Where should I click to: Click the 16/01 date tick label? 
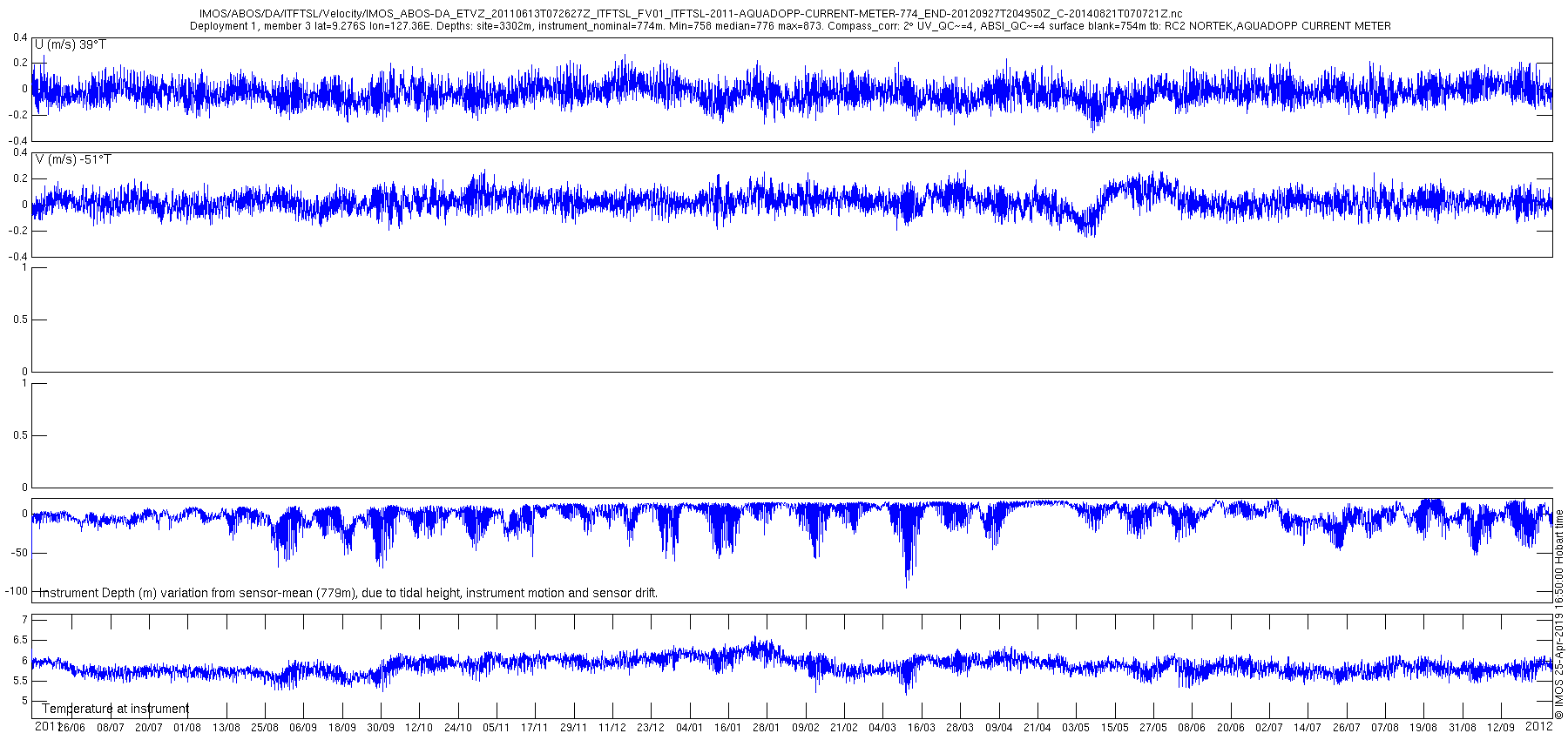[x=727, y=728]
